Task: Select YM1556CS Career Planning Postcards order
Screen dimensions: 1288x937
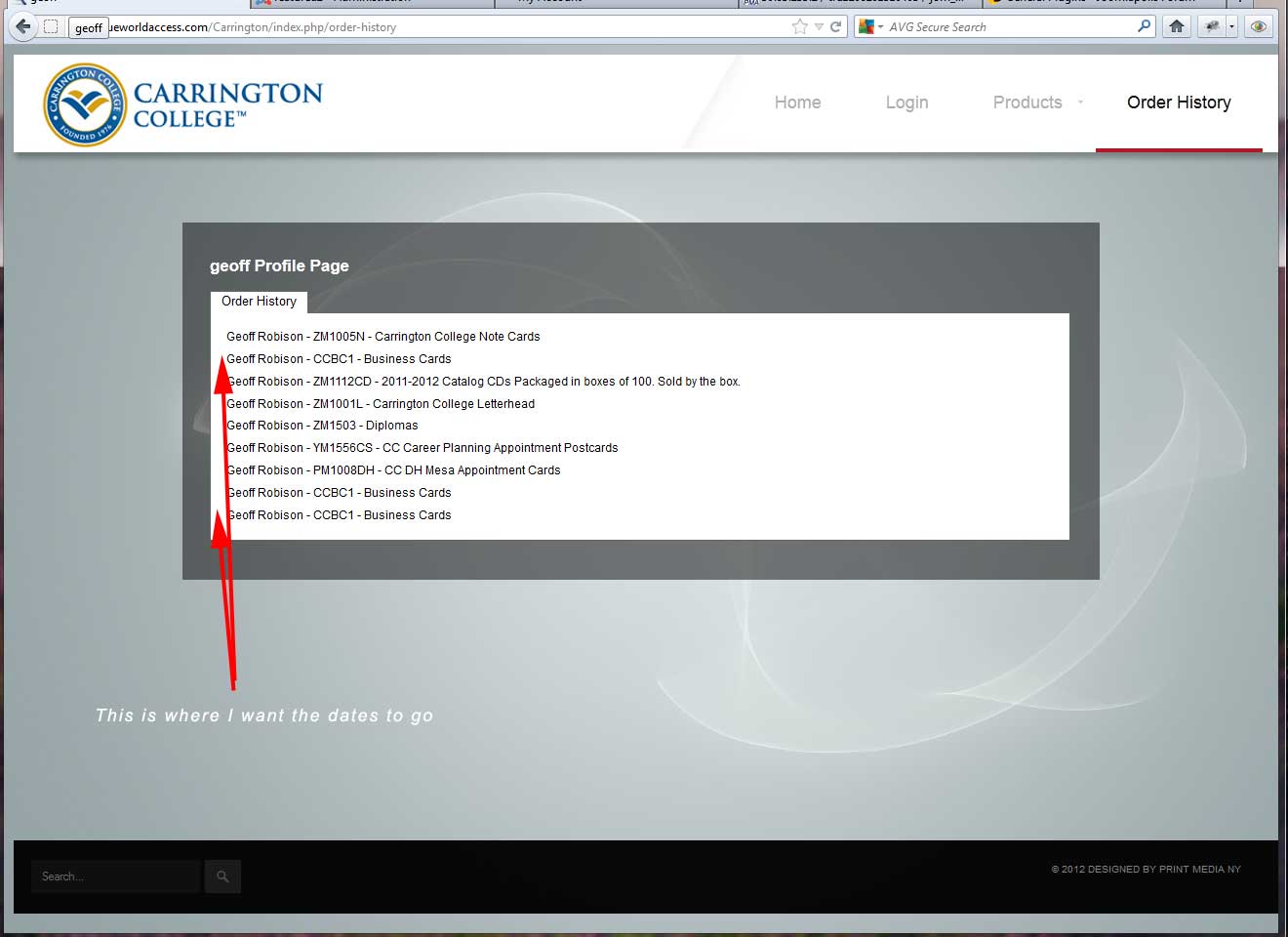Action: coord(422,448)
